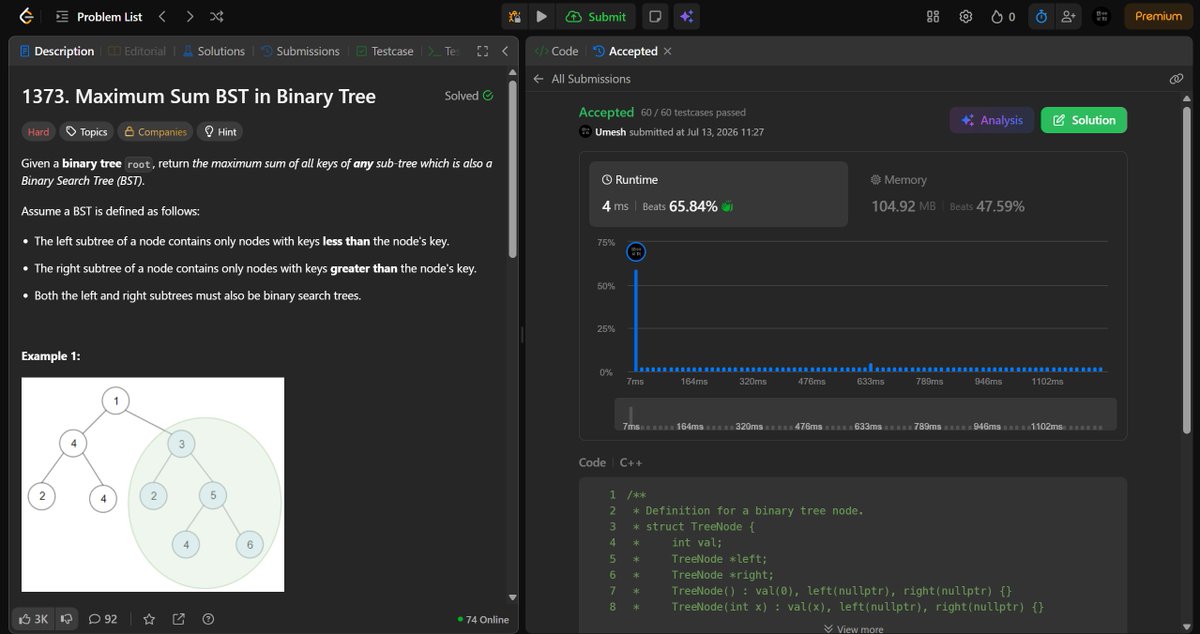This screenshot has height=634, width=1200.
Task: Reveal the Hint
Action: point(219,132)
